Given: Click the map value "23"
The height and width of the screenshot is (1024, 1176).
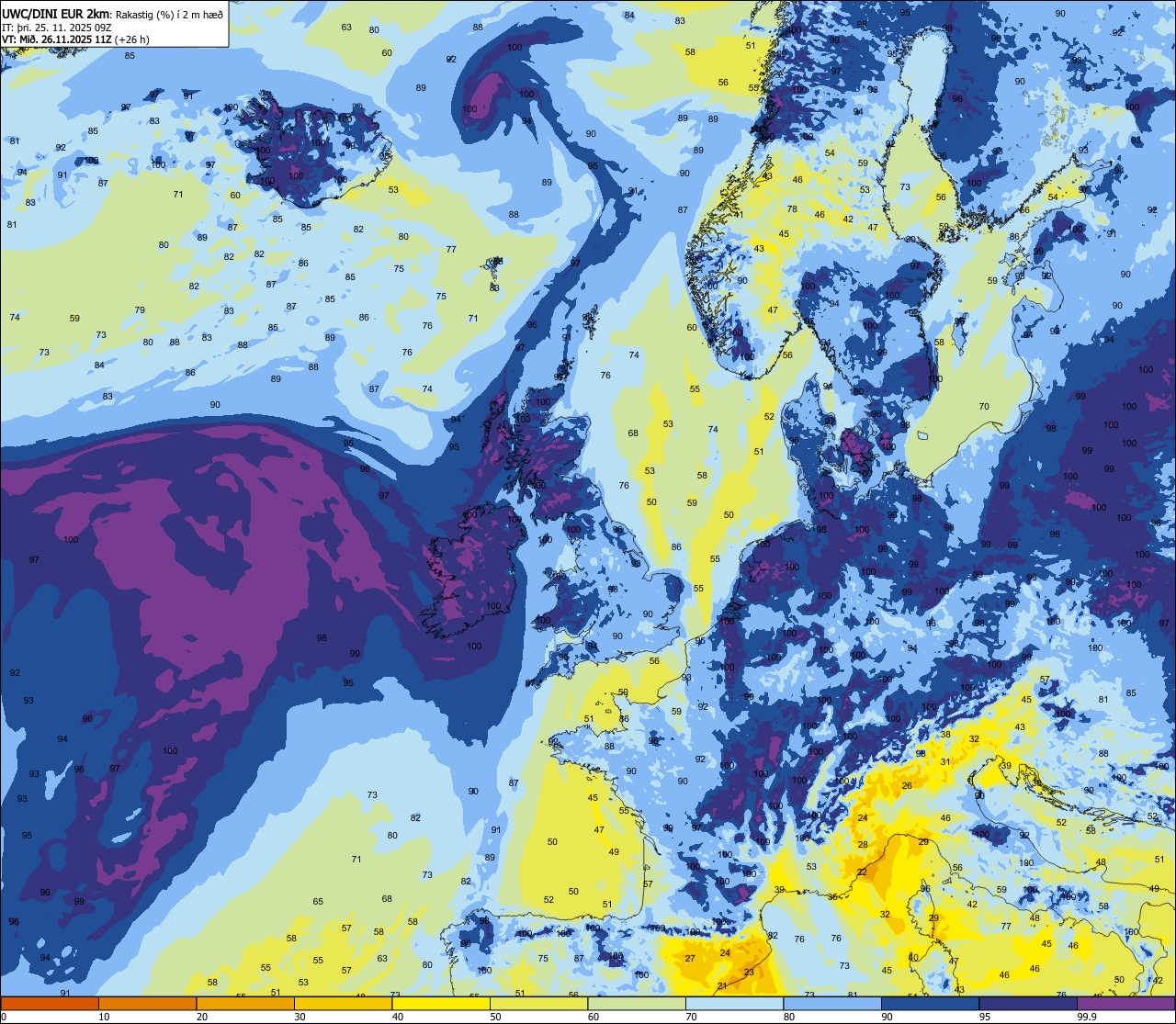Looking at the screenshot, I should pos(749,973).
